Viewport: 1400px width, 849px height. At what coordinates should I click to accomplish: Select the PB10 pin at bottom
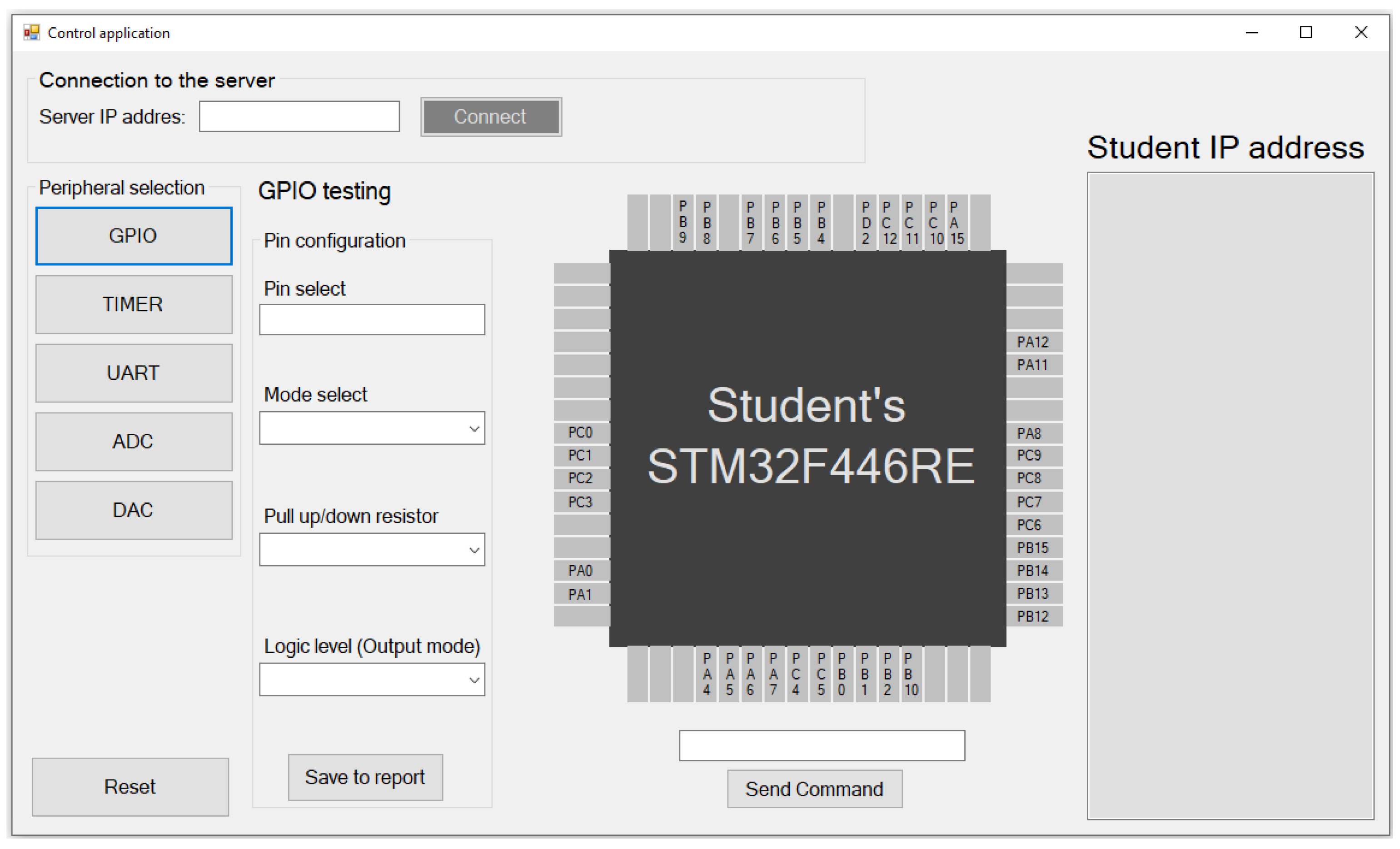911,674
